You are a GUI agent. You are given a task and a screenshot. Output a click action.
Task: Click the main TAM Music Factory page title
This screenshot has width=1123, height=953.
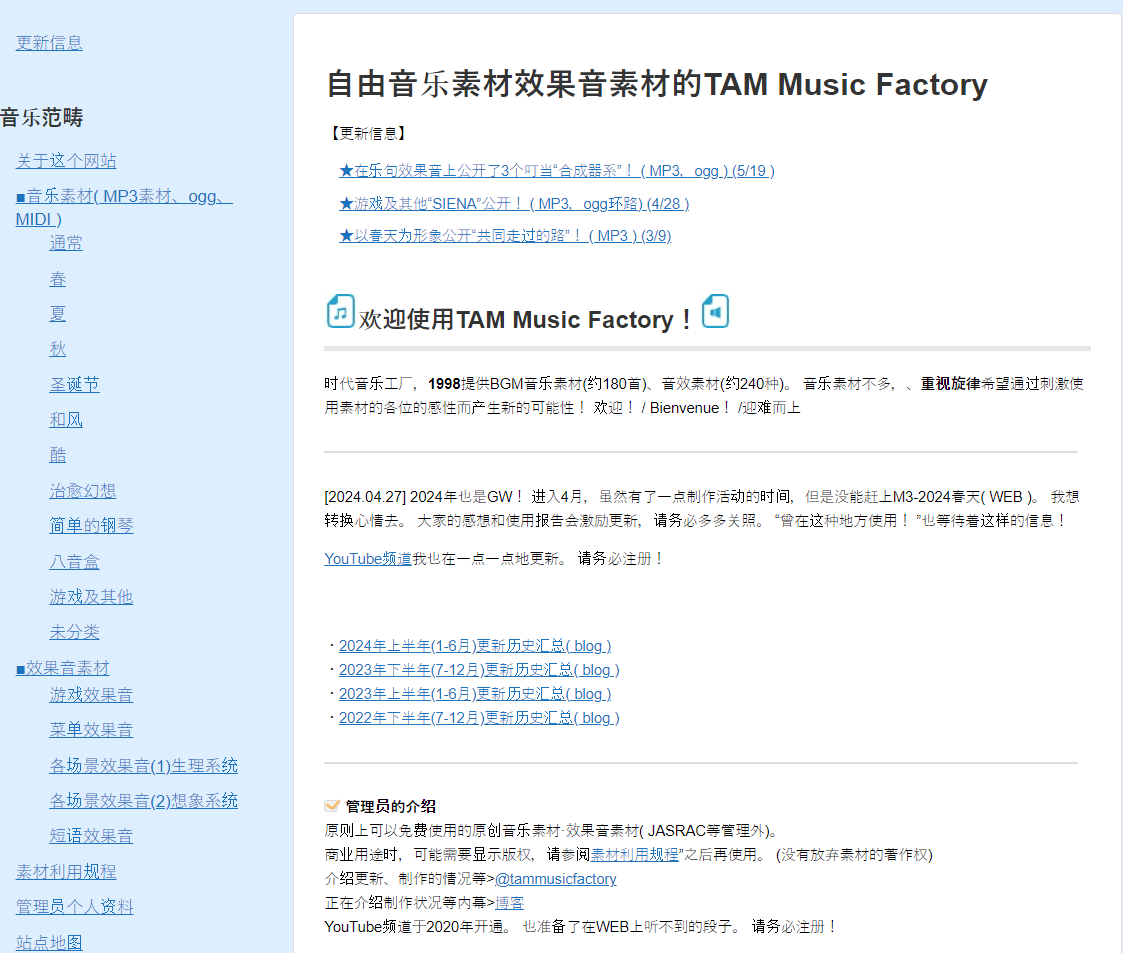tap(657, 84)
